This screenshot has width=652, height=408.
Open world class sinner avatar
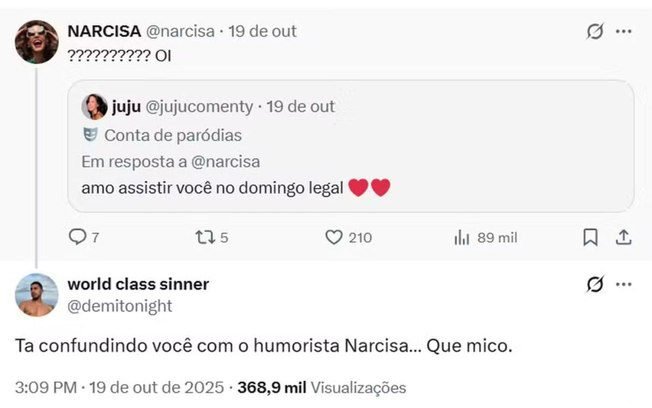coord(37,295)
